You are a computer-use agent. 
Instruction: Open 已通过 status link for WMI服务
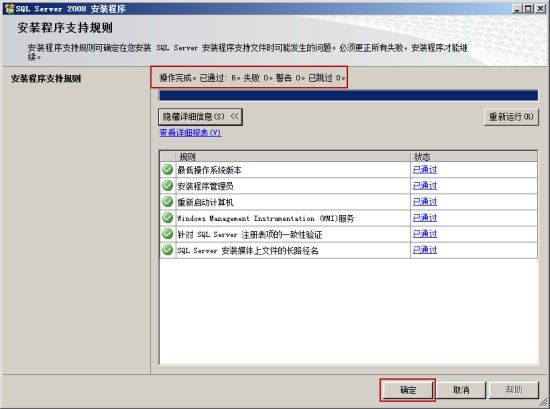coord(425,218)
